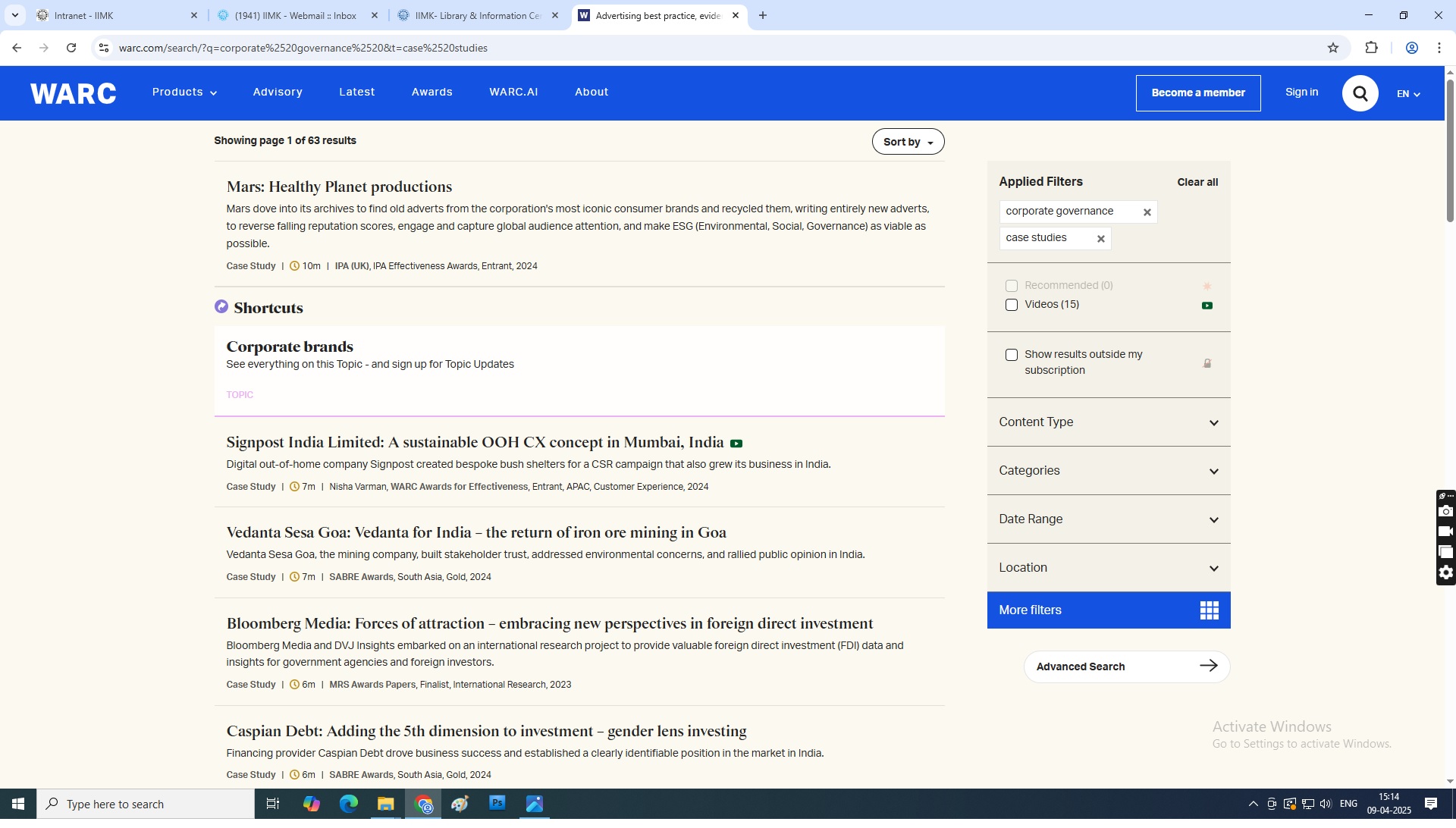This screenshot has width=1456, height=828.
Task: Reload the page
Action: click(72, 49)
